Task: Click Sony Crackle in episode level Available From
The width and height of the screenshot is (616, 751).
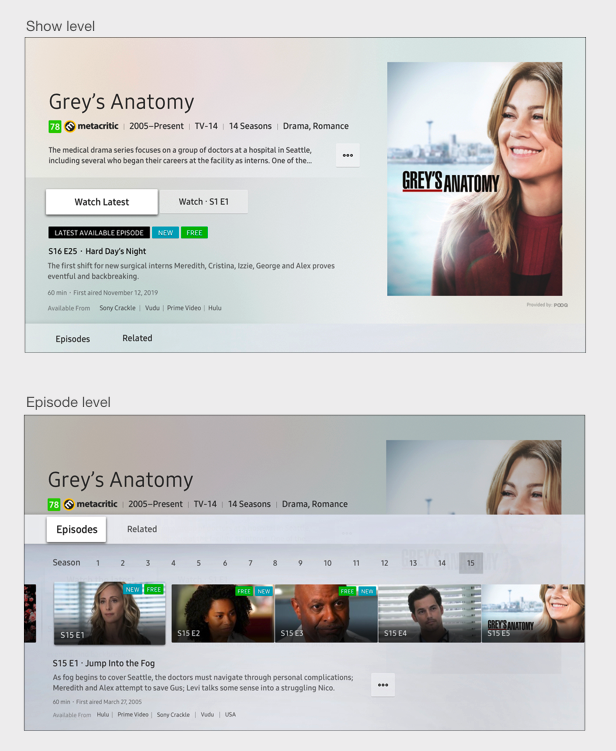Action: point(173,715)
